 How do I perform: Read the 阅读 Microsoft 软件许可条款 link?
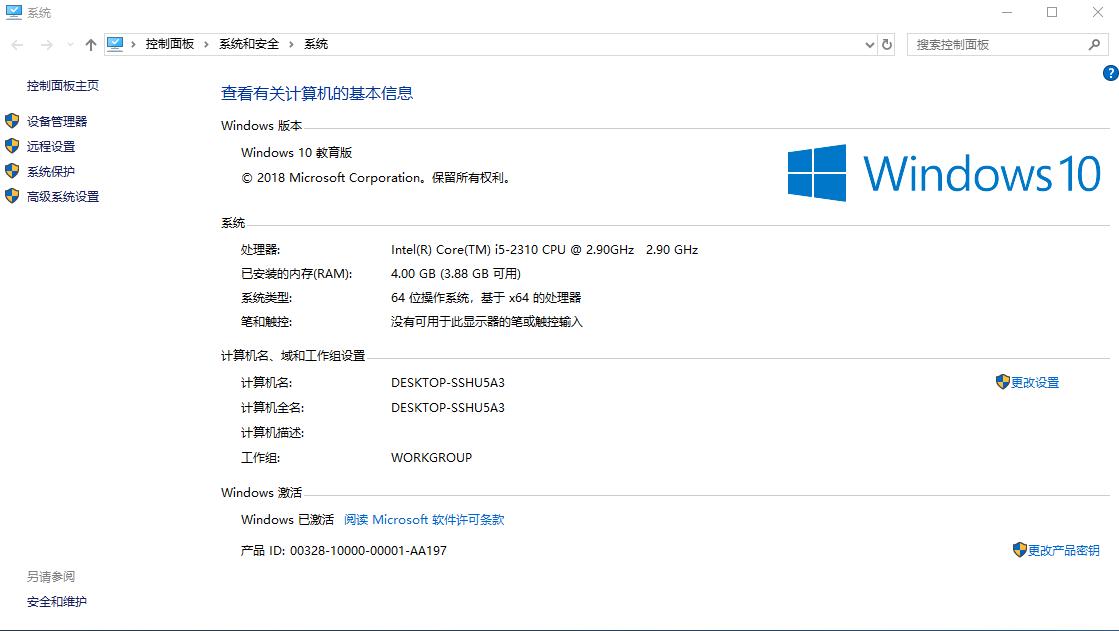point(424,520)
